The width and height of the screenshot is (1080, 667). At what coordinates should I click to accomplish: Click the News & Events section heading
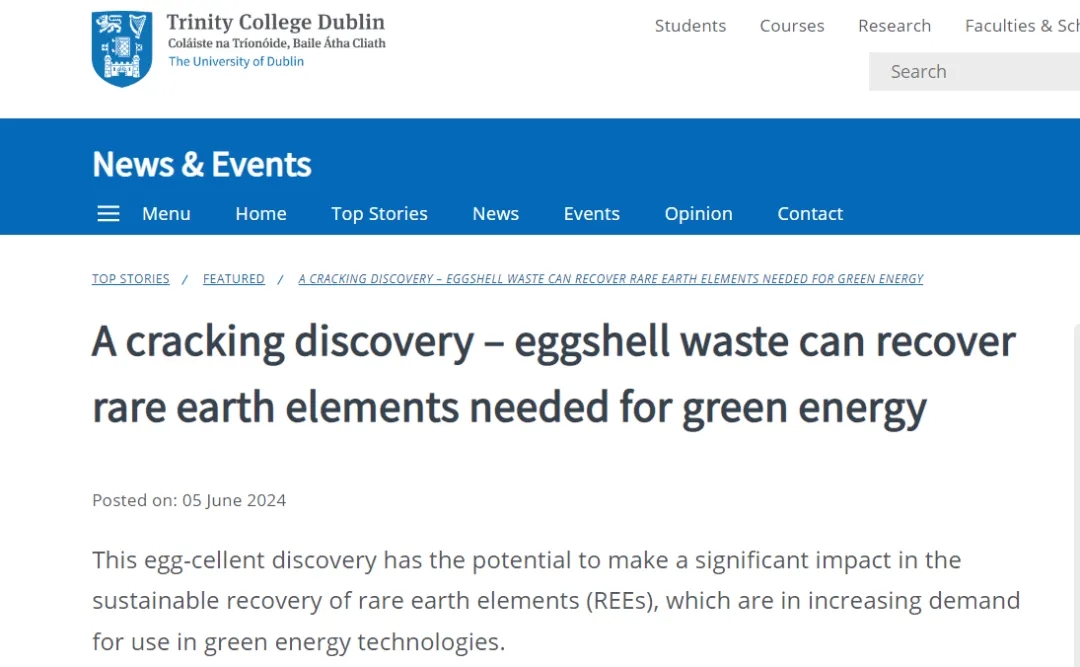point(202,164)
